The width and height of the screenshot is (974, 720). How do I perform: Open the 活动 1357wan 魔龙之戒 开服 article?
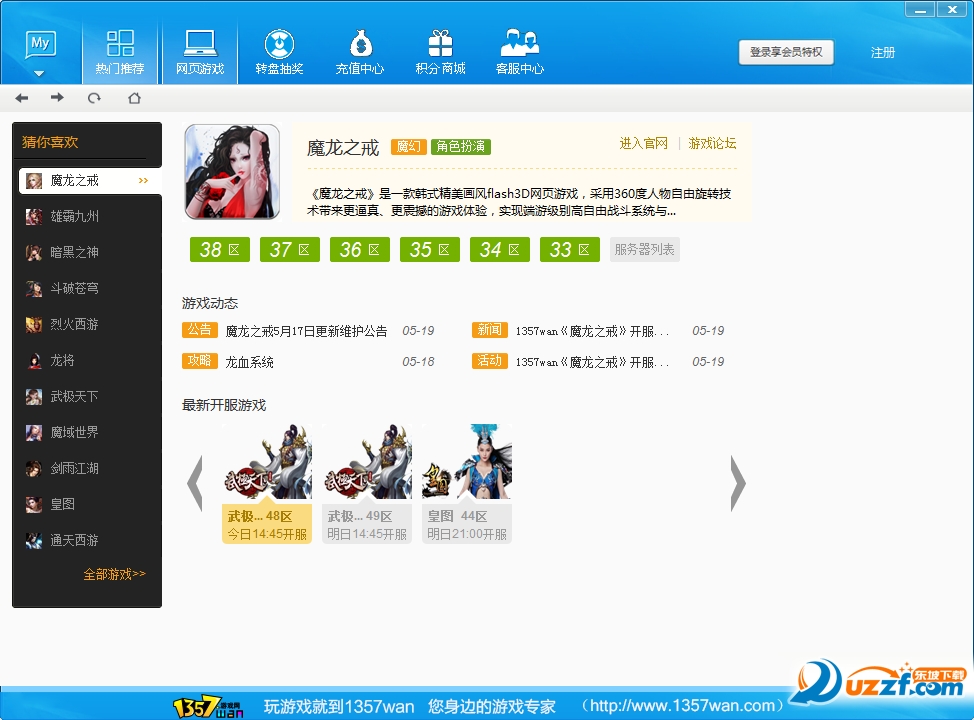pos(592,362)
